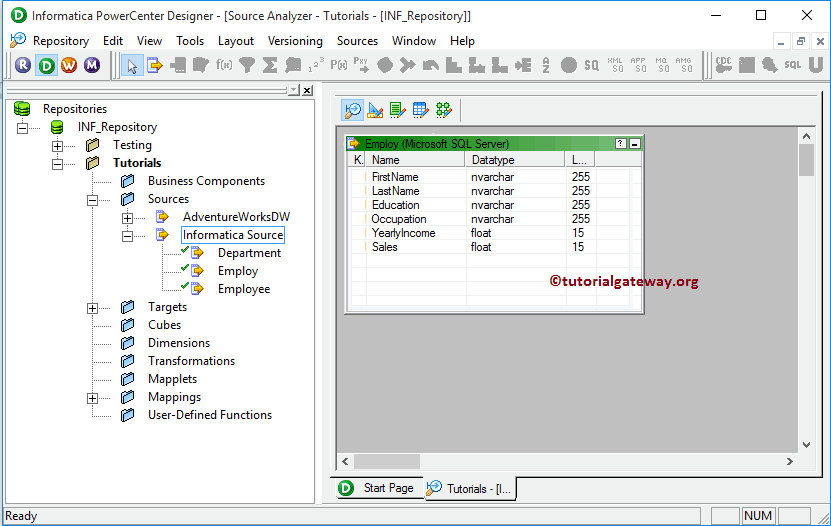Click the AMG SQ toolbar icon
The width and height of the screenshot is (831, 526).
[x=684, y=65]
